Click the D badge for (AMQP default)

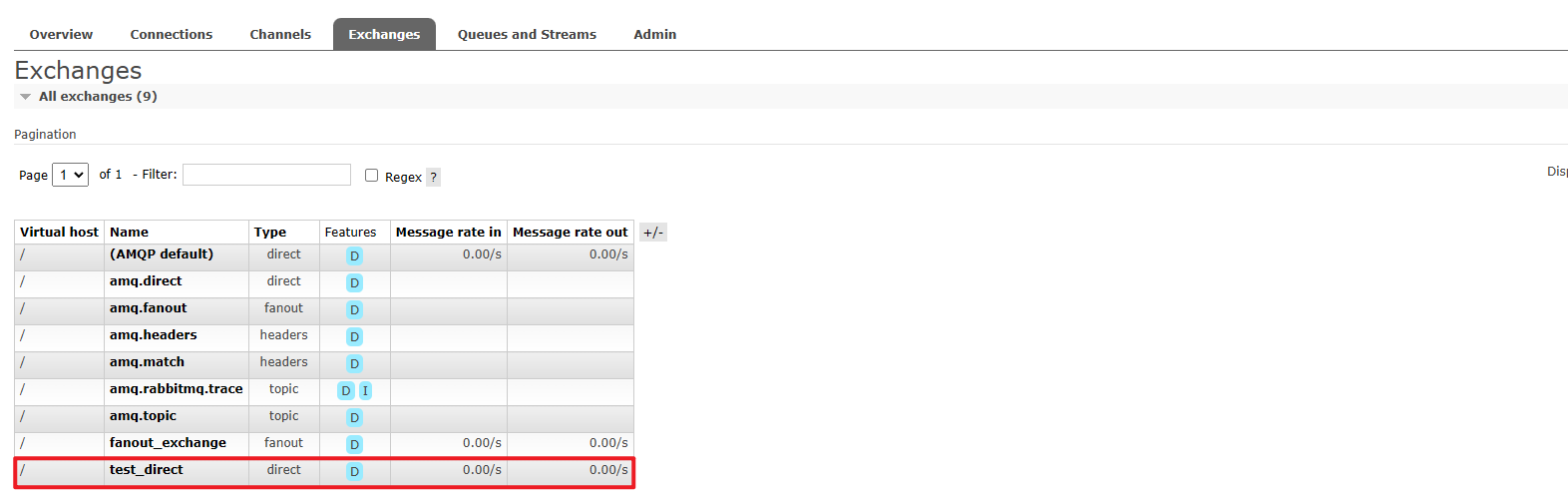pos(354,256)
